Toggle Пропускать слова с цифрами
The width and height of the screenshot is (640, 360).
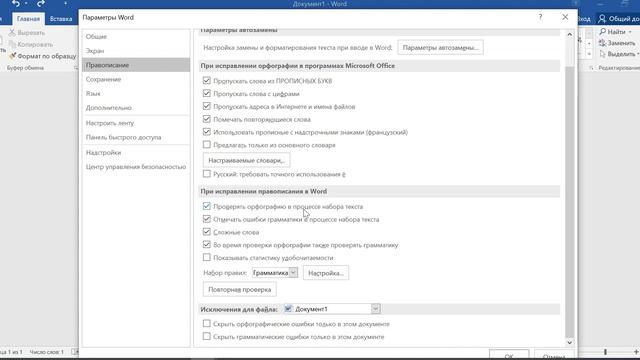pyautogui.click(x=207, y=93)
